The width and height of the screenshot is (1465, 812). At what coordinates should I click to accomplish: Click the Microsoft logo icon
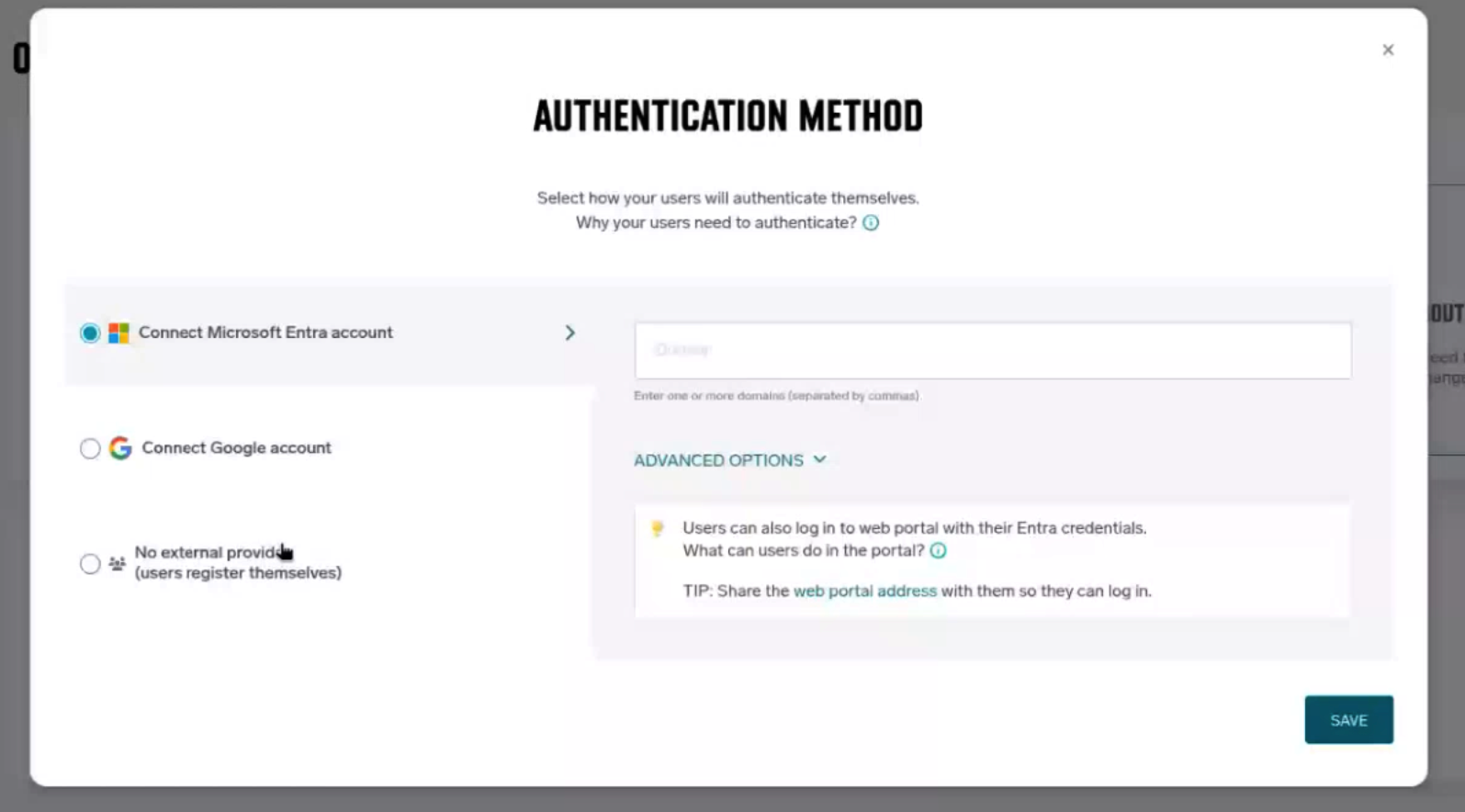(x=118, y=333)
